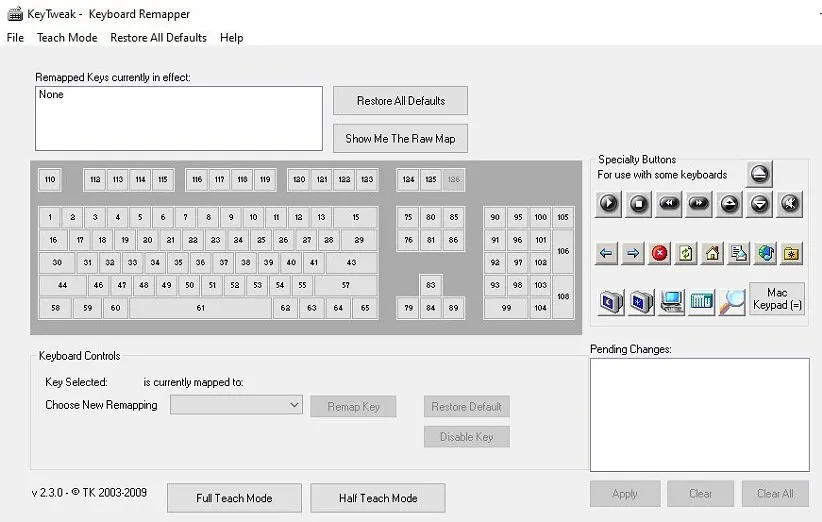Viewport: 822px width, 522px height.
Task: Click the Mute specialty button
Action: 790,203
